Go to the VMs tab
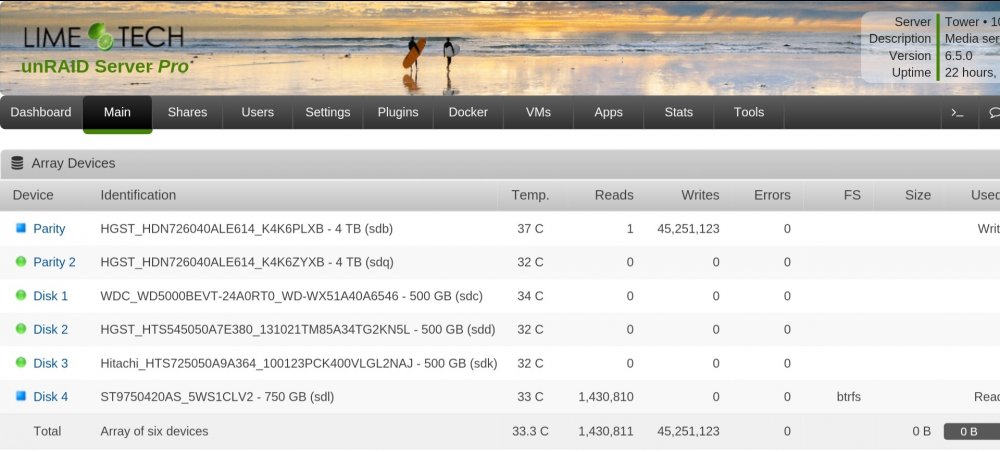 [538, 112]
